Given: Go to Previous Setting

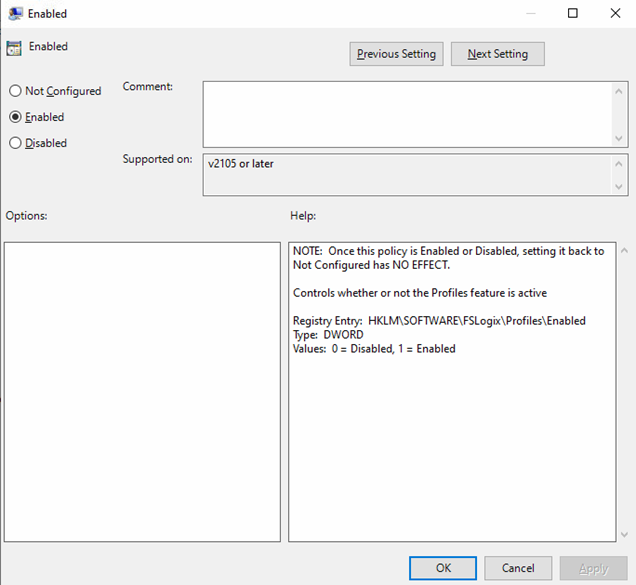Looking at the screenshot, I should (x=396, y=54).
